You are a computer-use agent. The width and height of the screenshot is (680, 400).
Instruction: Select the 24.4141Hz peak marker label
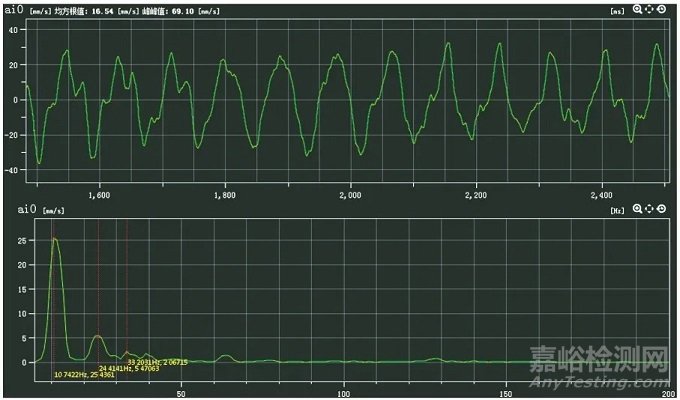click(x=128, y=369)
